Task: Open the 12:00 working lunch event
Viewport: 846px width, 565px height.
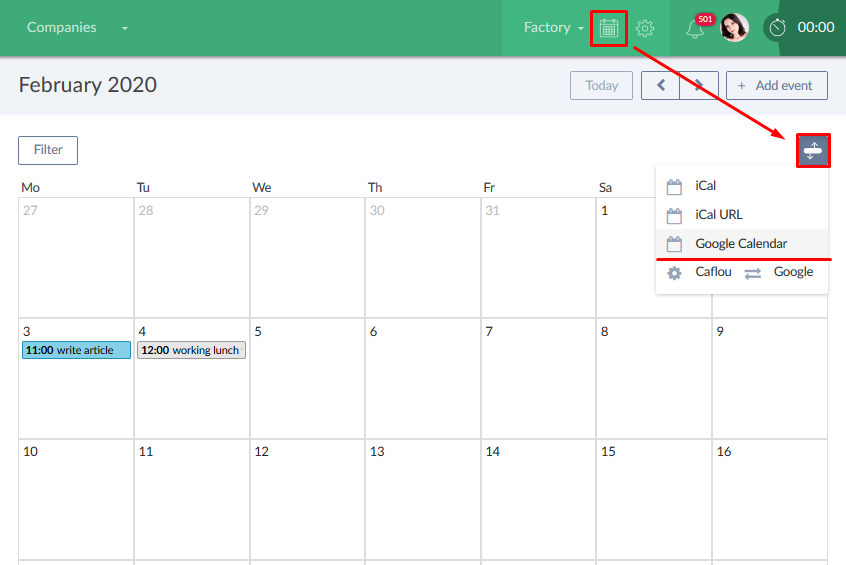Action: click(x=191, y=350)
